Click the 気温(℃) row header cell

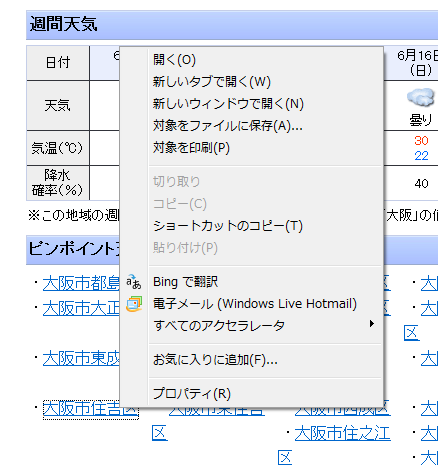(x=58, y=148)
